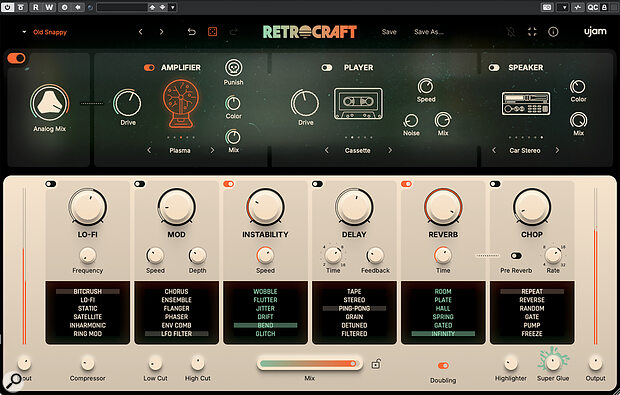Select FREEZE in the CHOP list

pyautogui.click(x=532, y=334)
